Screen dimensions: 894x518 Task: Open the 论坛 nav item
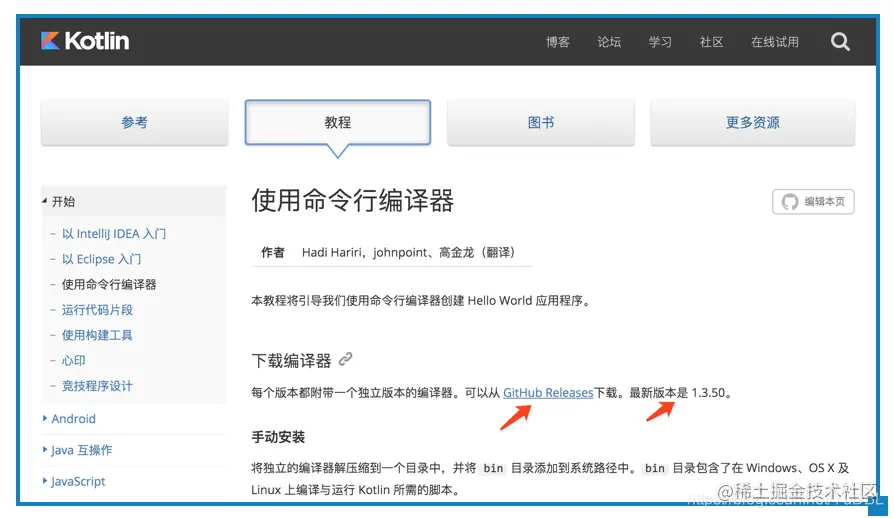[609, 42]
